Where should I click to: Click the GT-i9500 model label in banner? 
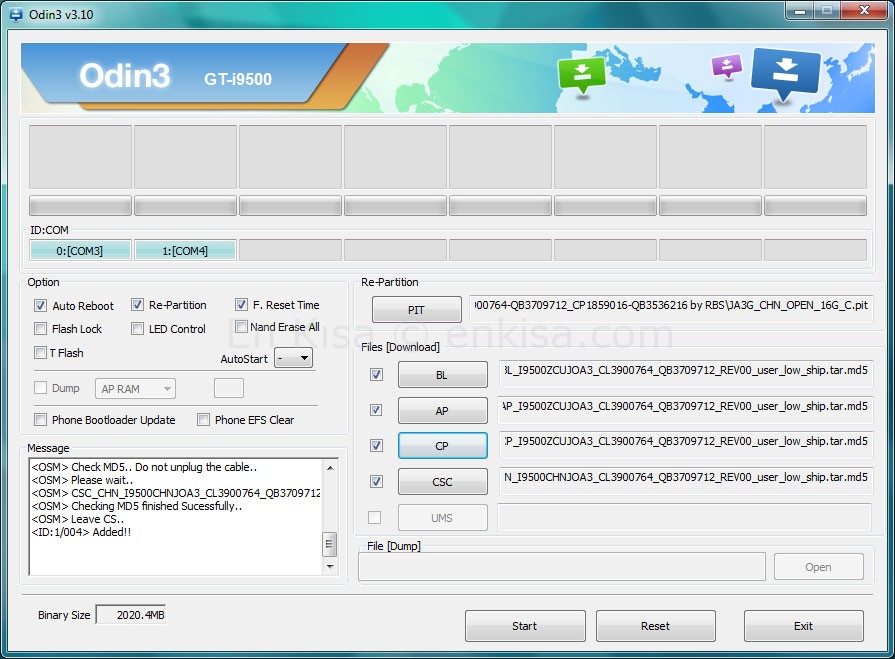pyautogui.click(x=238, y=79)
